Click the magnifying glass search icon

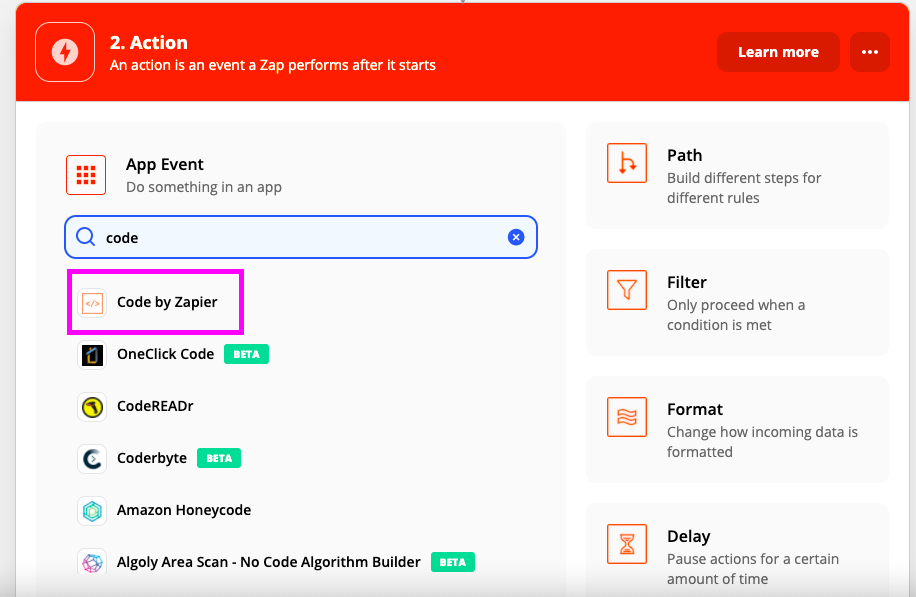pyautogui.click(x=86, y=237)
